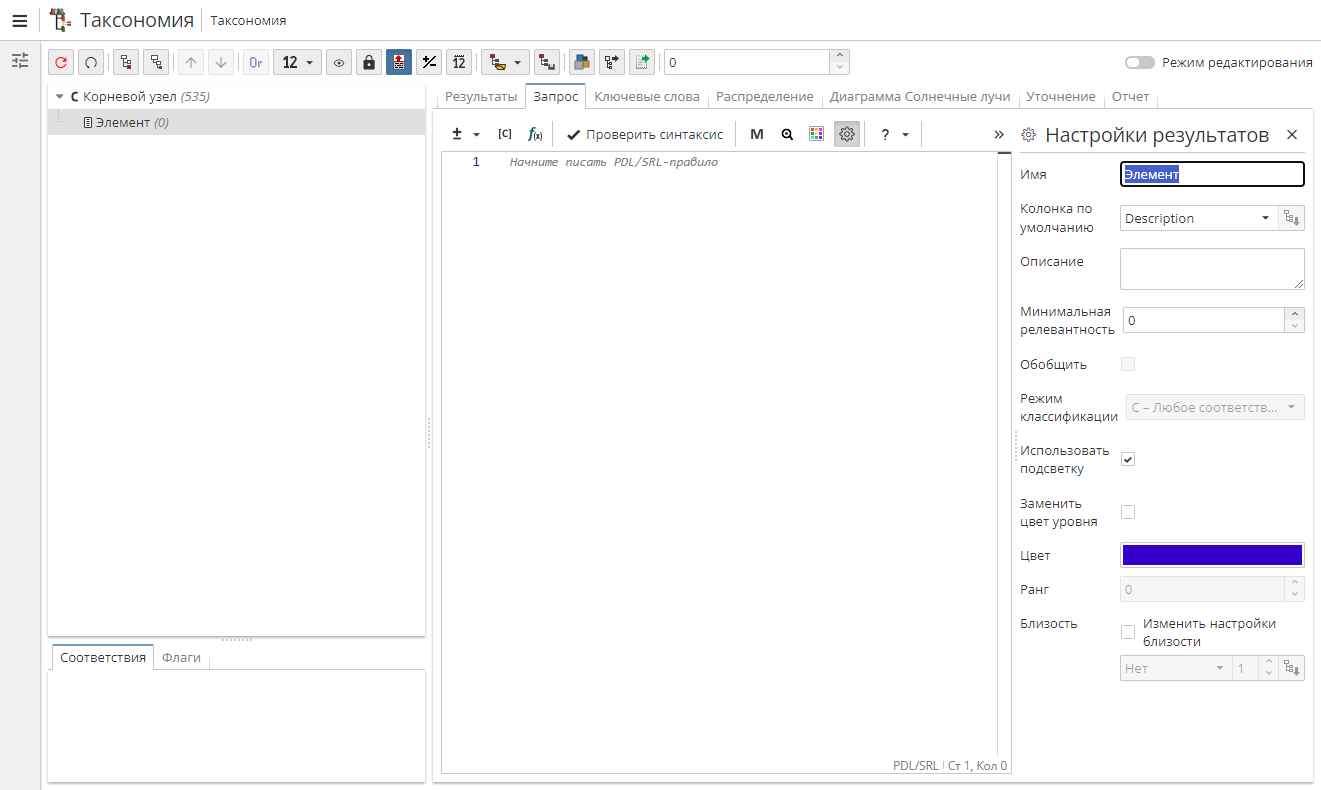Screen dimensions: 1321x790
Task: Toggle the gear results settings icon
Action: (x=847, y=134)
